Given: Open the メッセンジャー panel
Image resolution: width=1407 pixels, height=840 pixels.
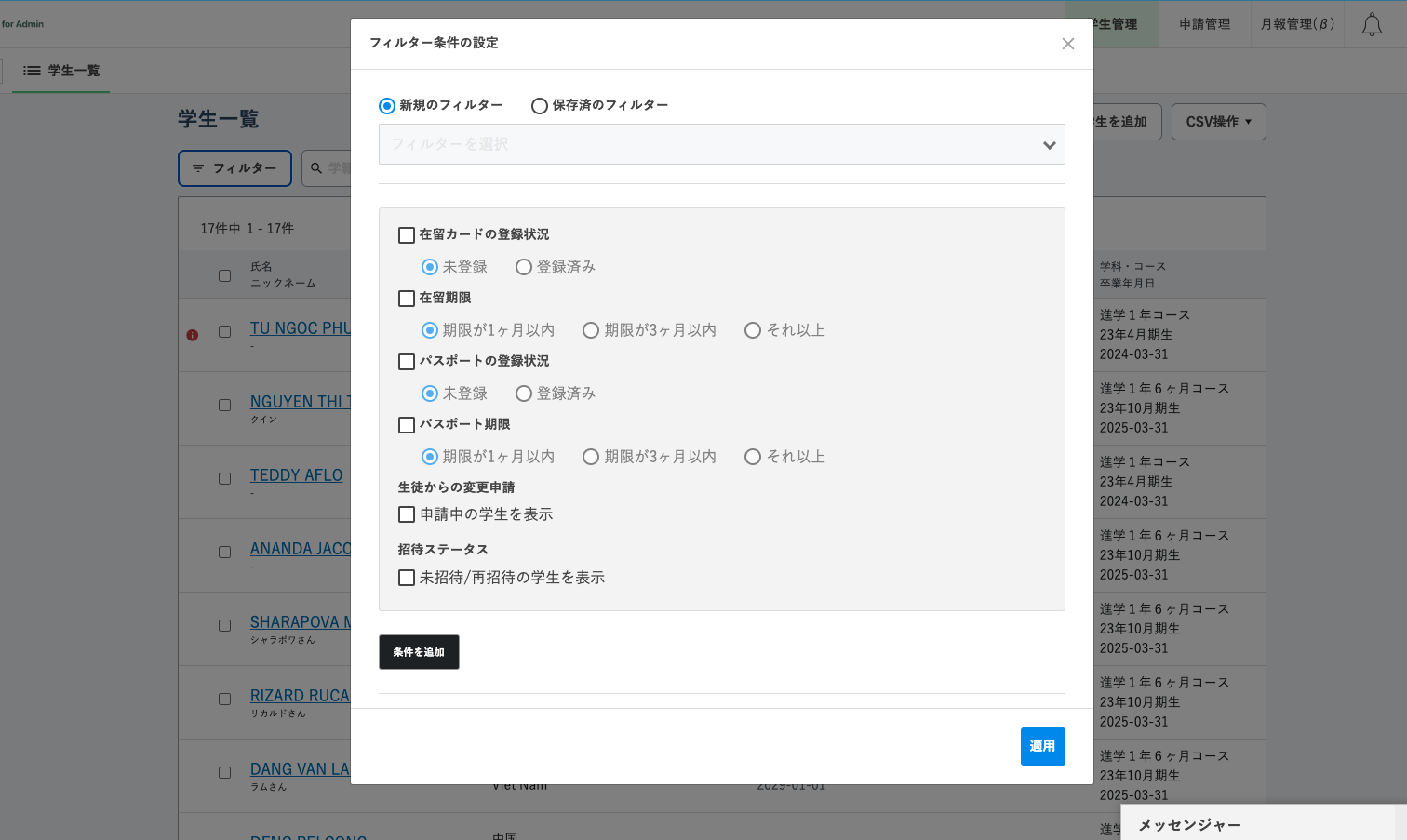Looking at the screenshot, I should [x=1264, y=824].
